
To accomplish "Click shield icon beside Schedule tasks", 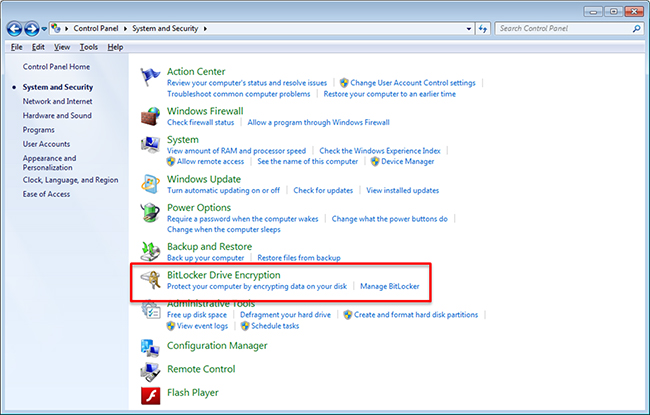I will [x=245, y=326].
